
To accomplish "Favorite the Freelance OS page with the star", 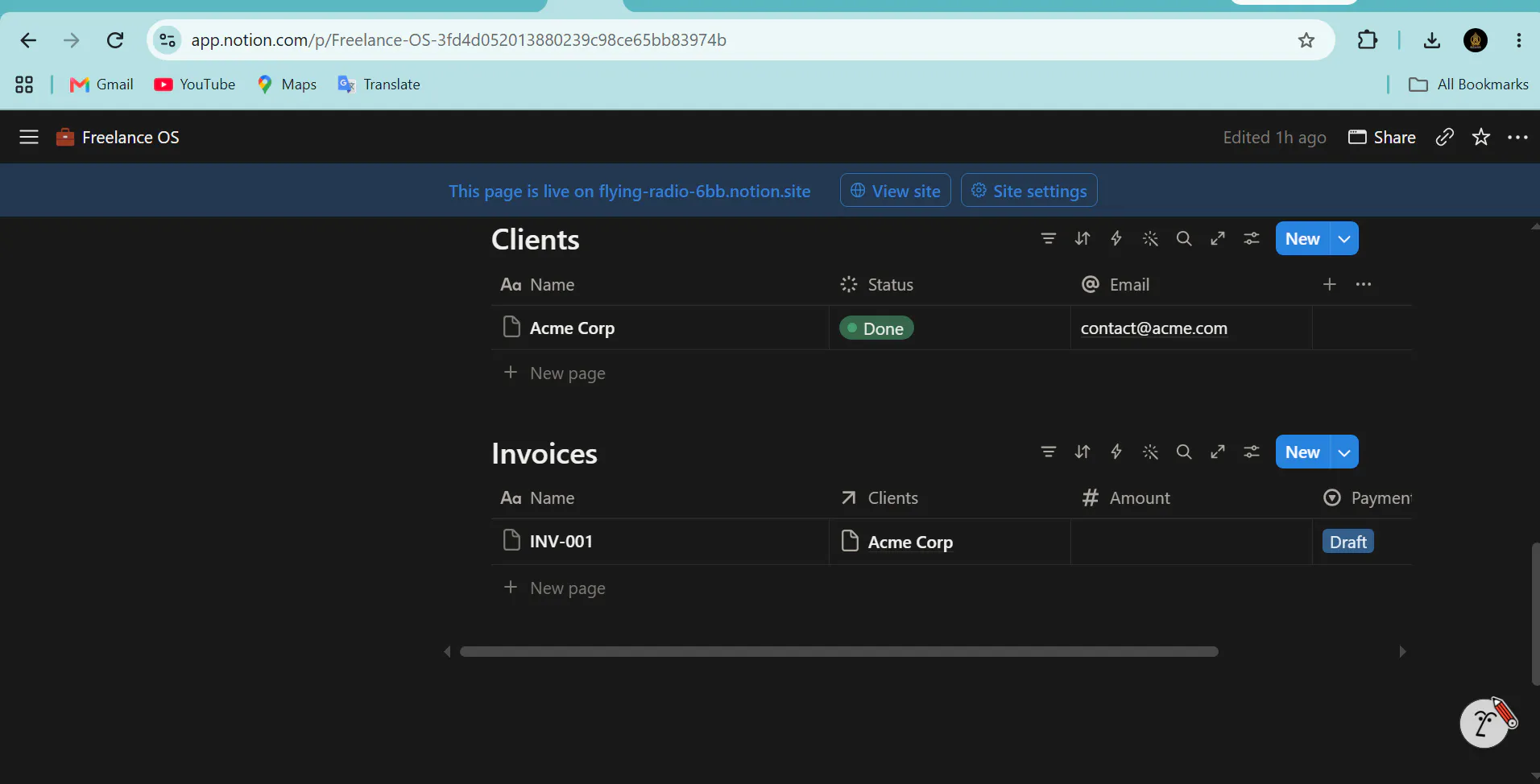I will pos(1481,137).
